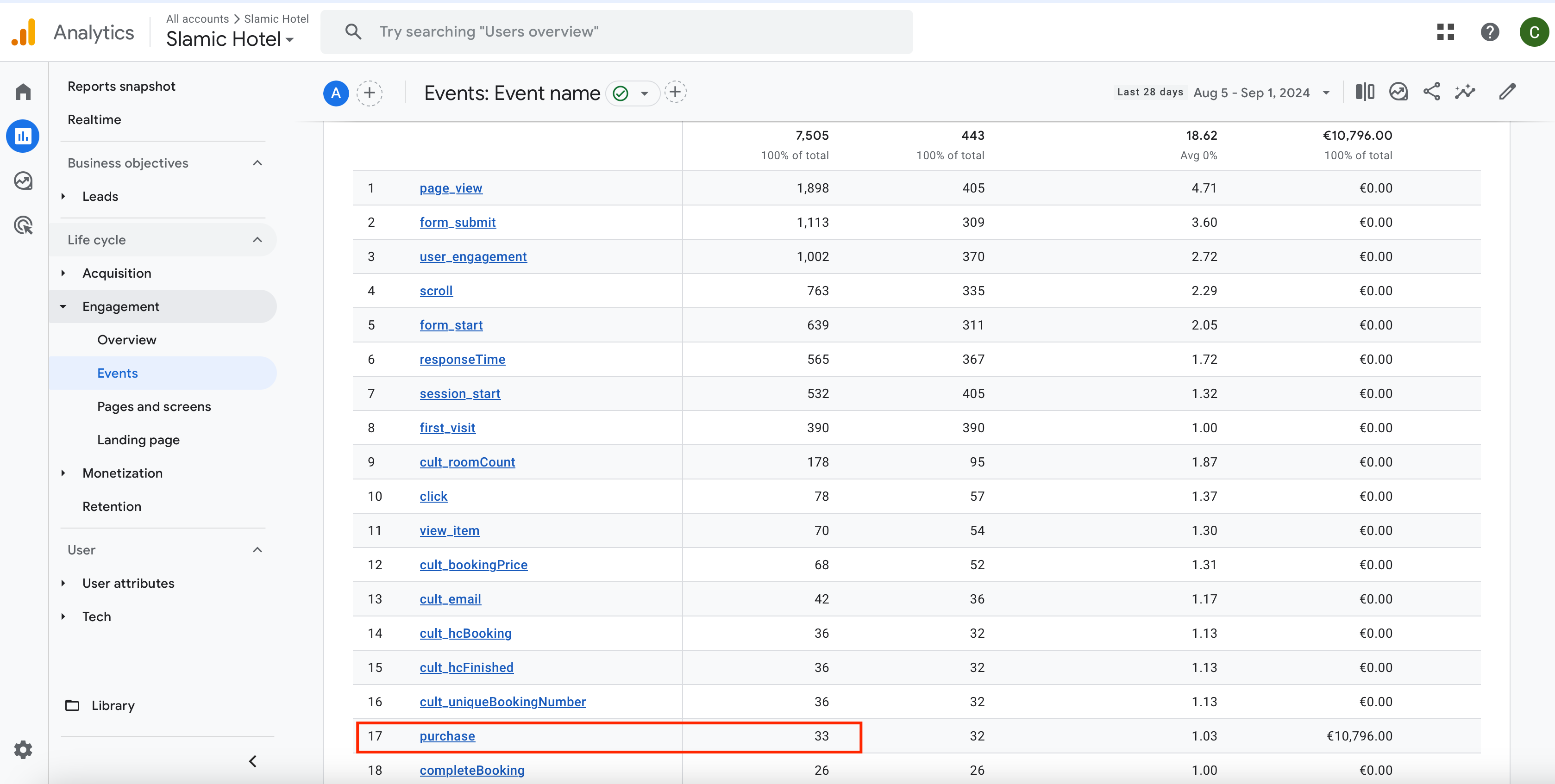This screenshot has height=784, width=1555.
Task: Open the Google apps grid icon
Action: pyautogui.click(x=1445, y=32)
